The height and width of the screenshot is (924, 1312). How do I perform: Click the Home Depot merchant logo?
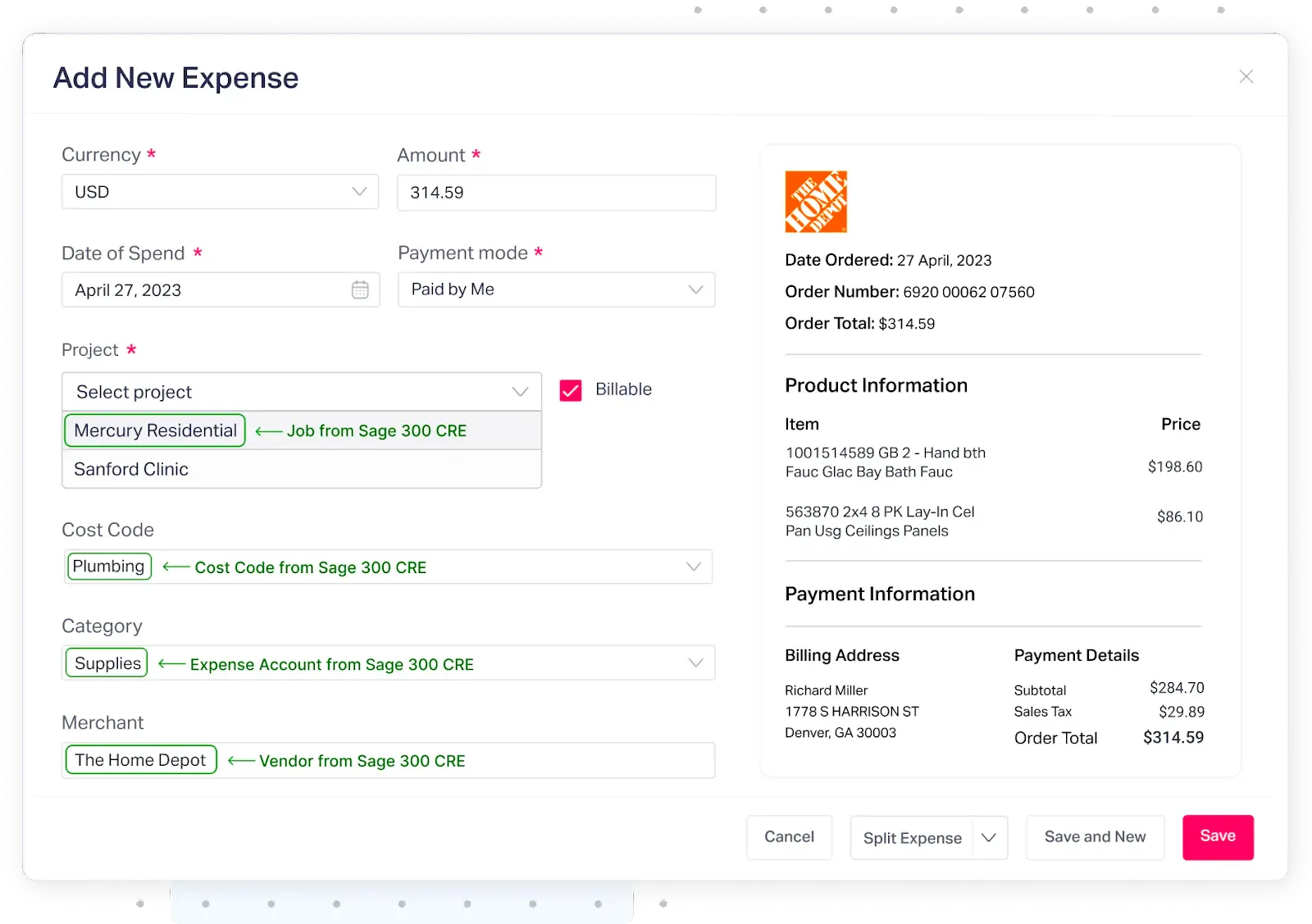(x=815, y=202)
